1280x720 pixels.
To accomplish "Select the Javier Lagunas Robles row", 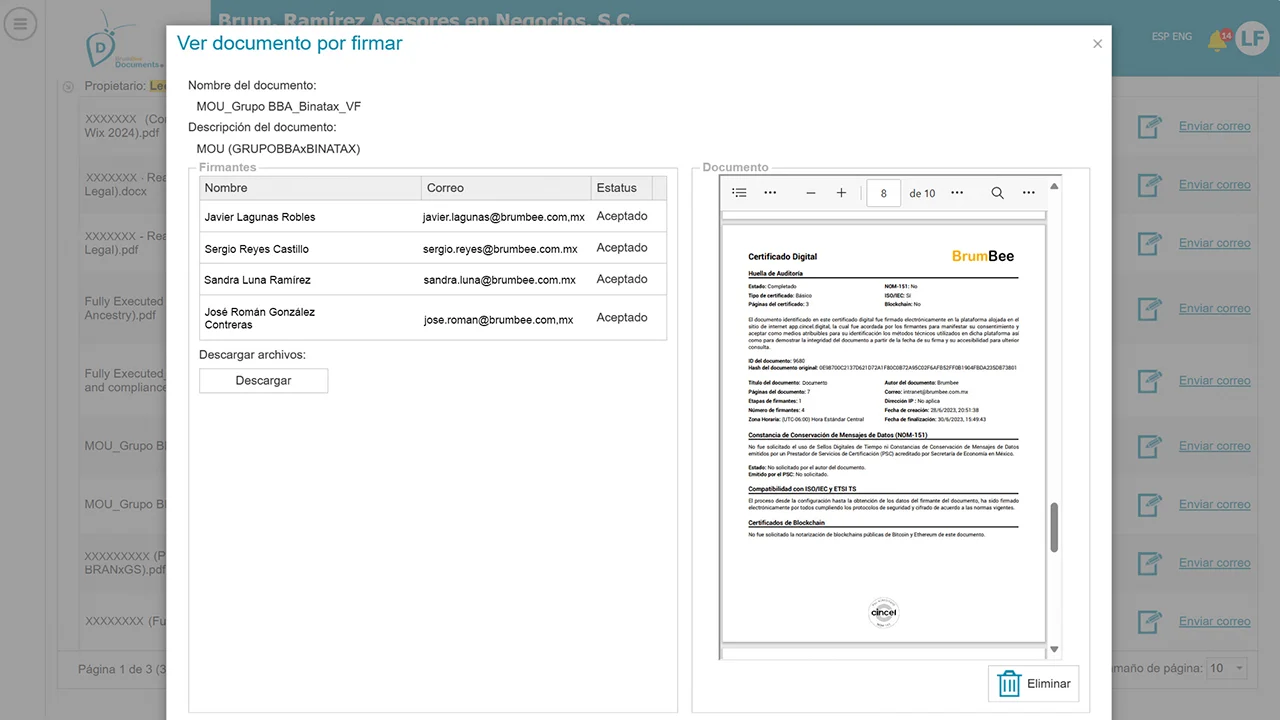I will pos(433,216).
